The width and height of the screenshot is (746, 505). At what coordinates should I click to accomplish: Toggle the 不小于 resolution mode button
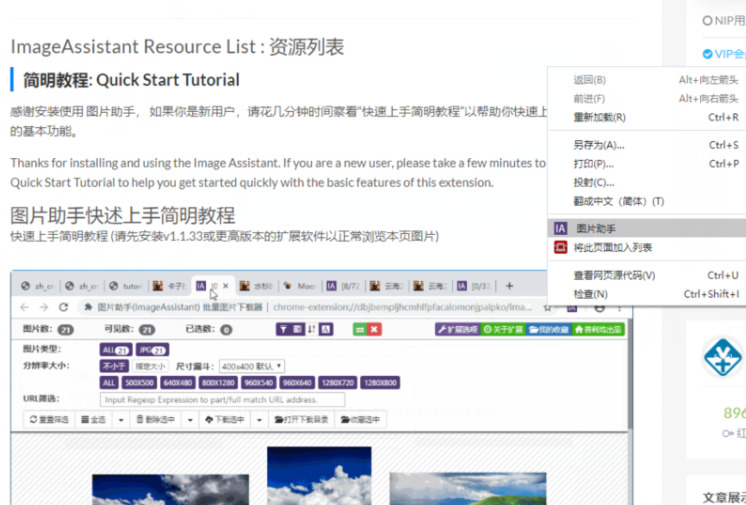coord(114,366)
